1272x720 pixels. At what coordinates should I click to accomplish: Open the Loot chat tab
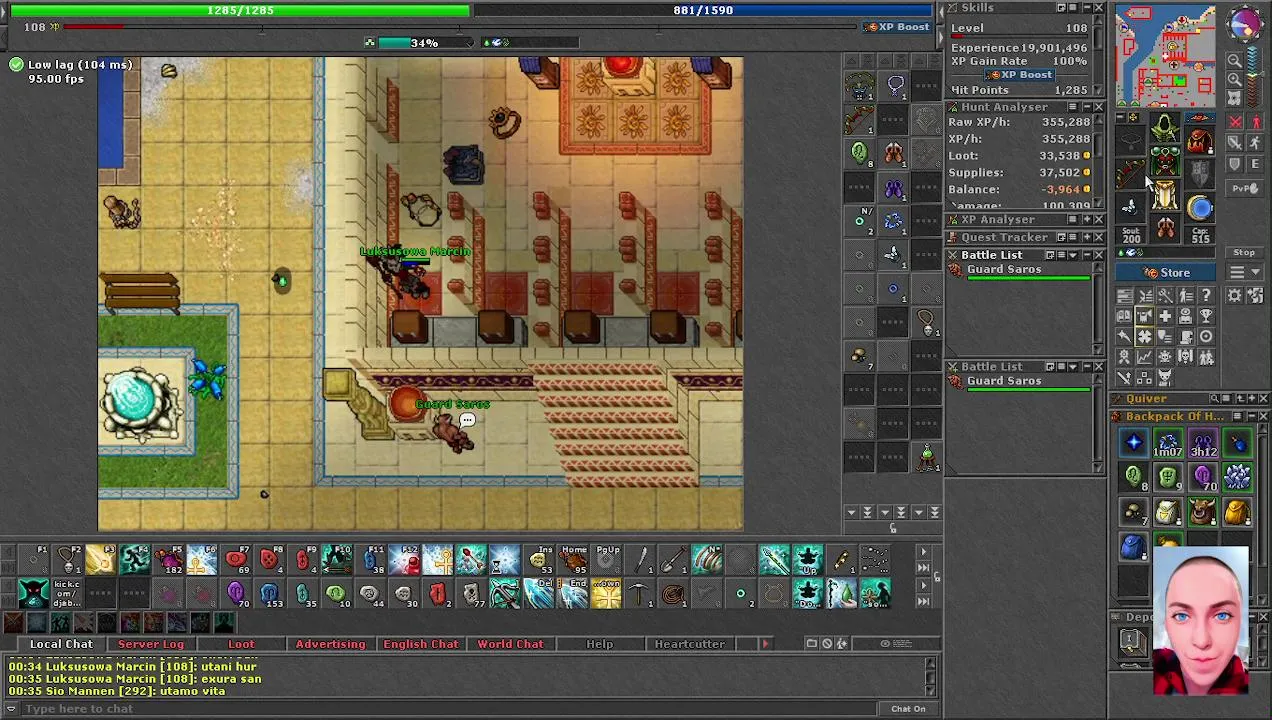point(241,644)
